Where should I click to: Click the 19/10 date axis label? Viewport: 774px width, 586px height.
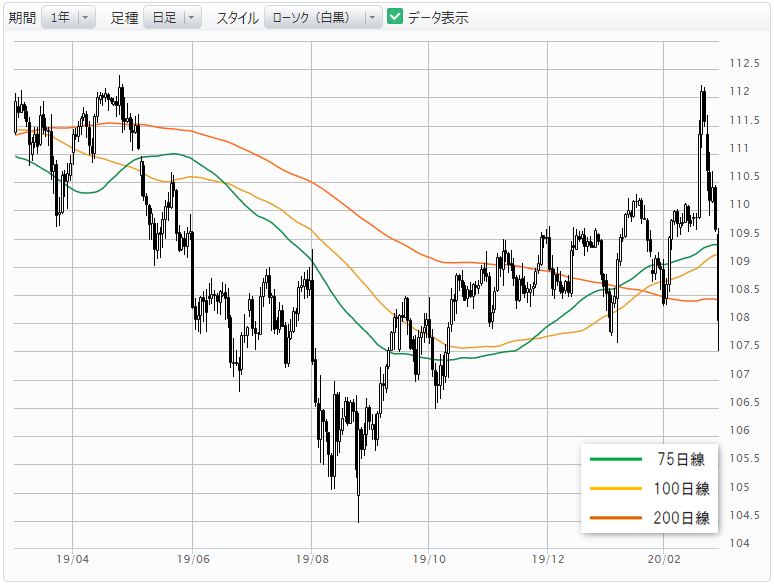(x=429, y=559)
